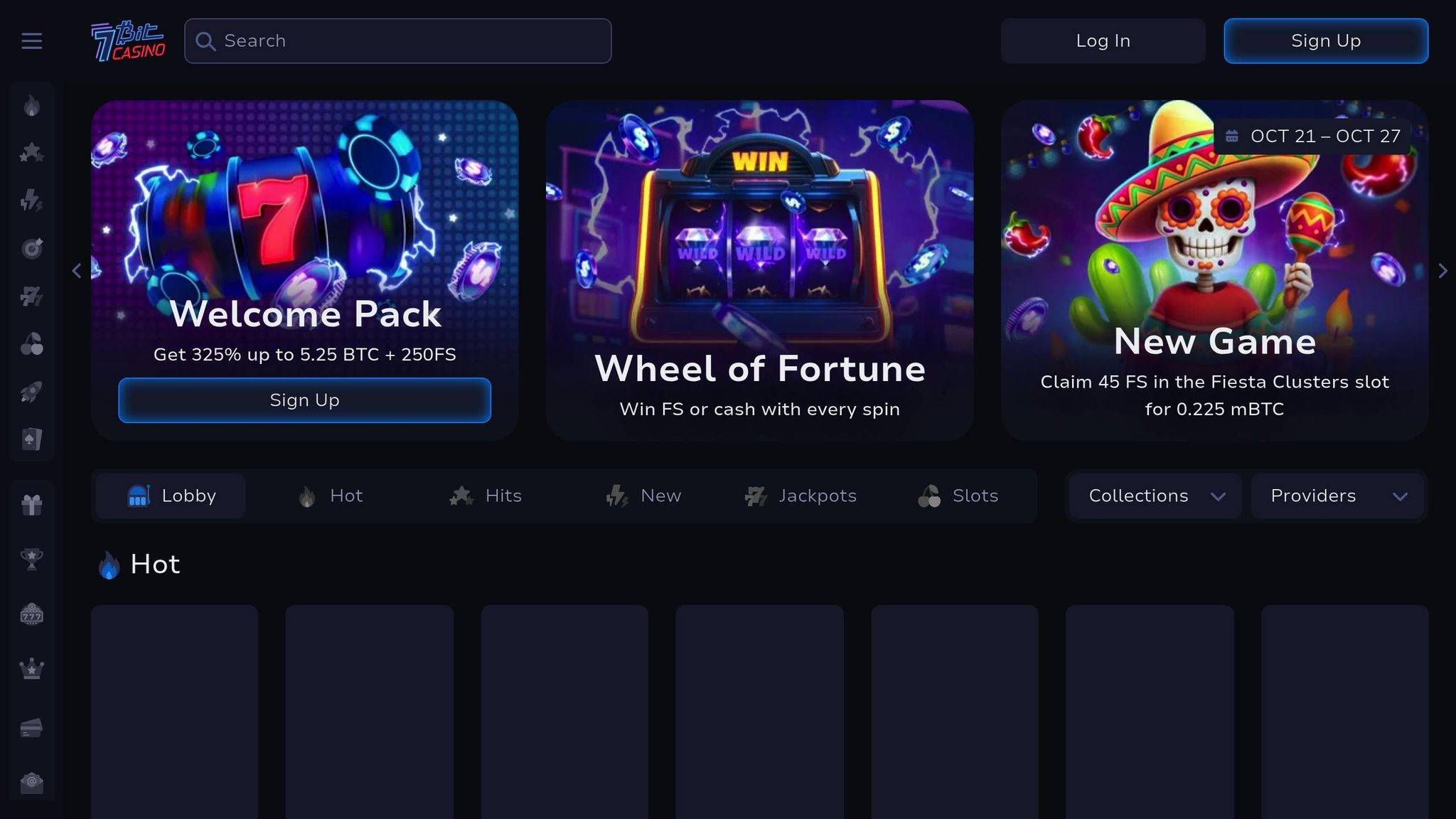The image size is (1456, 819).
Task: Show next banner with right carousel arrow
Action: [1442, 271]
